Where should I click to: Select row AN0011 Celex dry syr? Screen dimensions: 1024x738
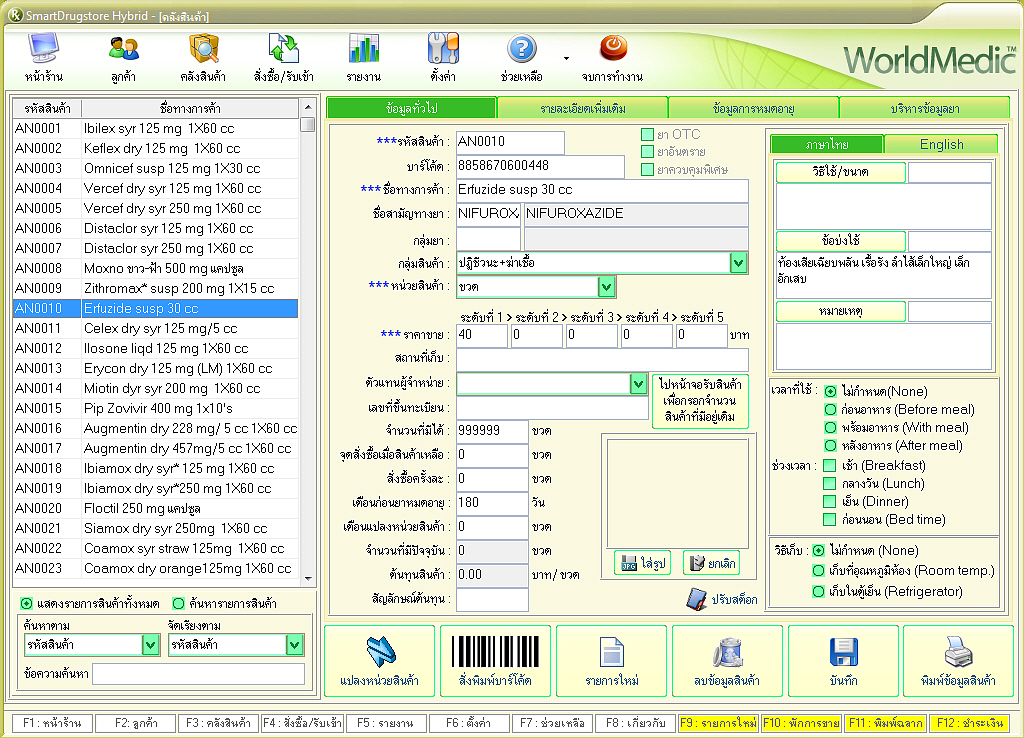tap(155, 329)
